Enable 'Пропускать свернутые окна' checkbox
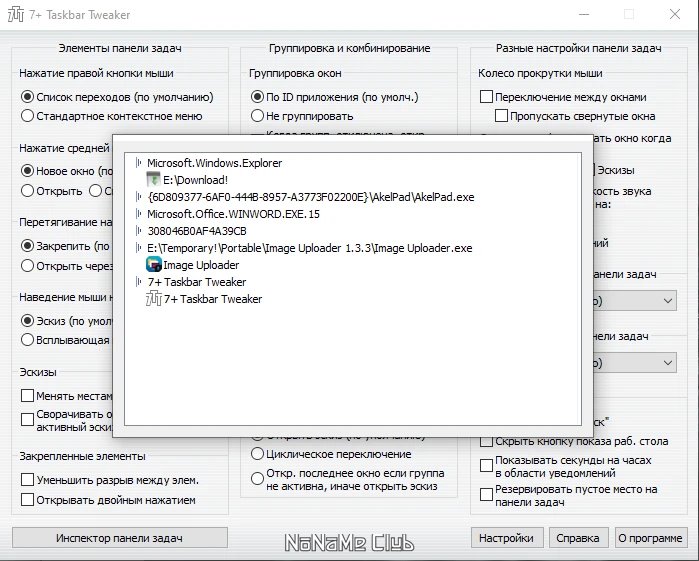The image size is (699, 561). [x=502, y=116]
